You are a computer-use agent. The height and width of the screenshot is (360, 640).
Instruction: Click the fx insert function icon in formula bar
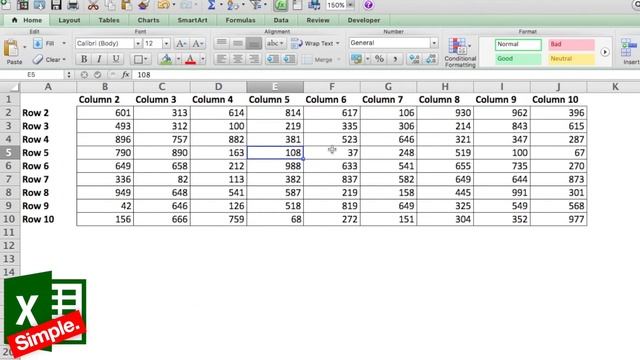[125, 75]
